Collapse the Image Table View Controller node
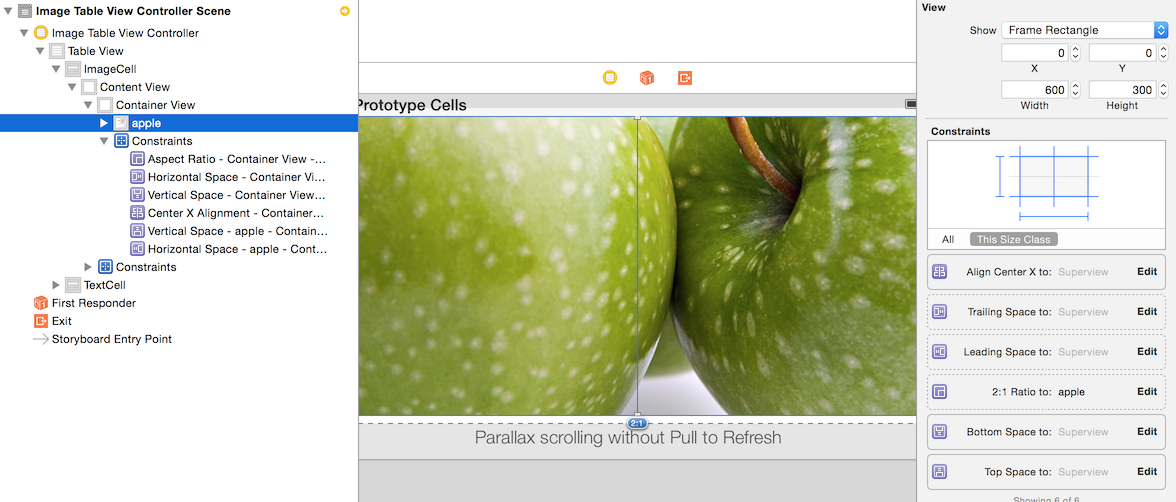Viewport: 1176px width, 502px height. 24,33
